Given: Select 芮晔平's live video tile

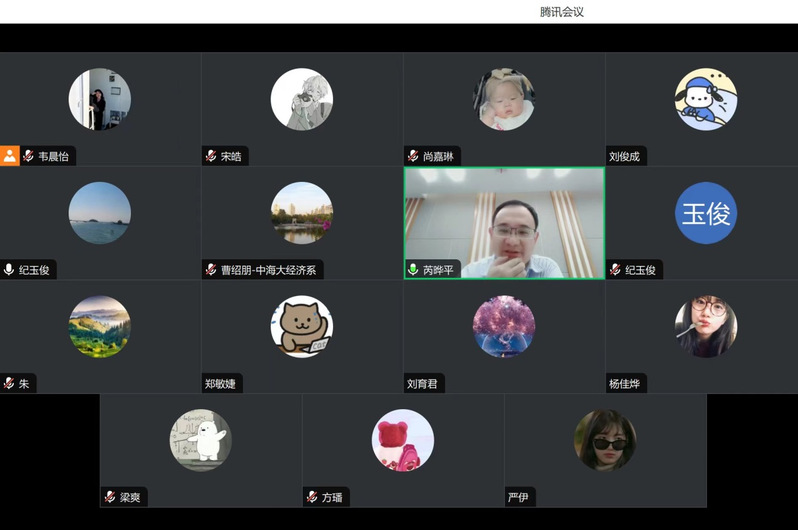Looking at the screenshot, I should (x=504, y=222).
